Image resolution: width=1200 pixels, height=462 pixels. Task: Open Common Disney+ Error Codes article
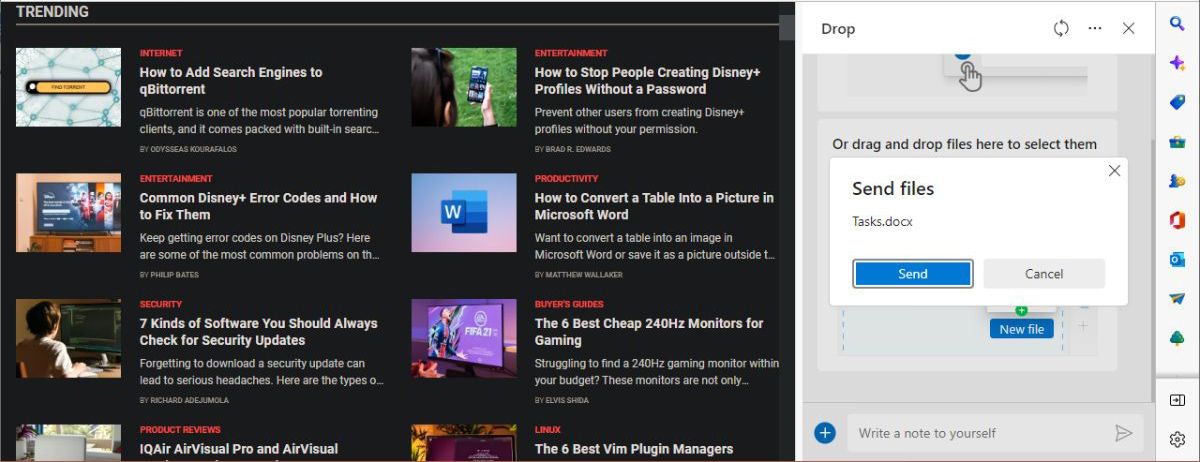tap(258, 206)
